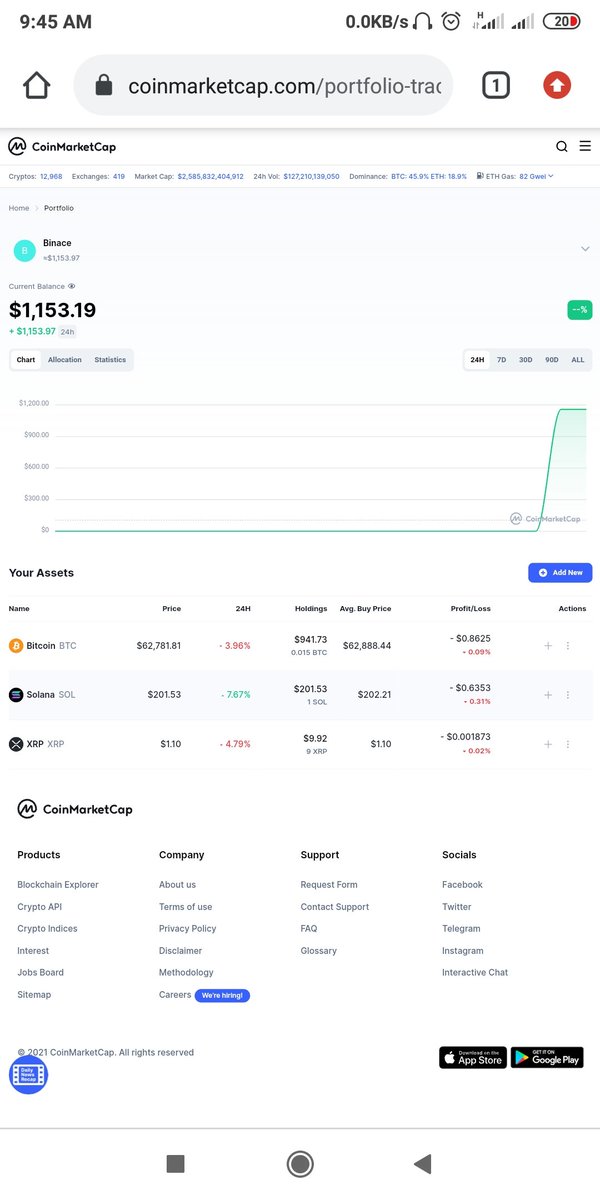Tap the lock icon in address bar
The image size is (600, 1200).
(x=103, y=86)
